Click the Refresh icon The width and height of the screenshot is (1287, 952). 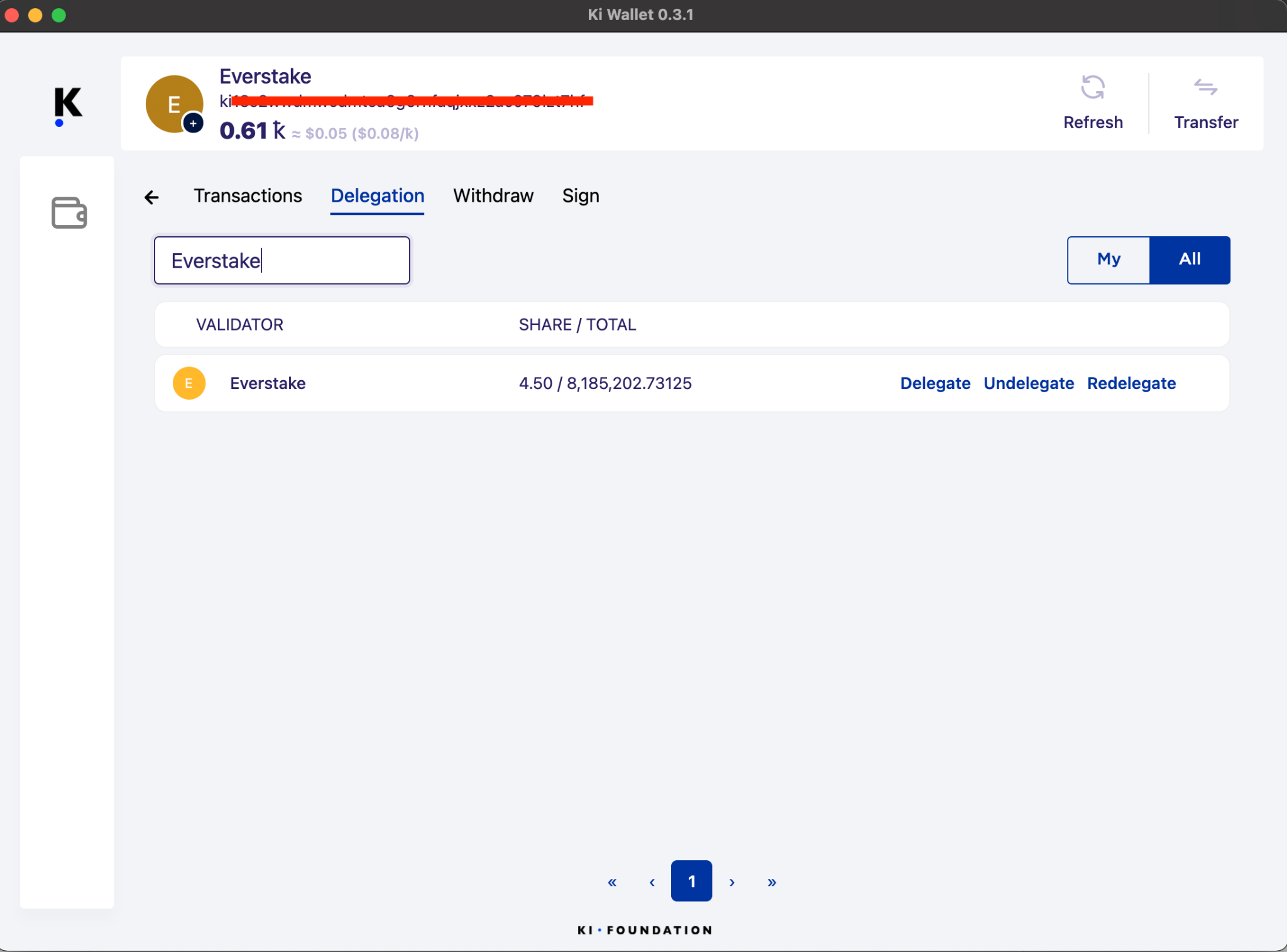coord(1093,87)
